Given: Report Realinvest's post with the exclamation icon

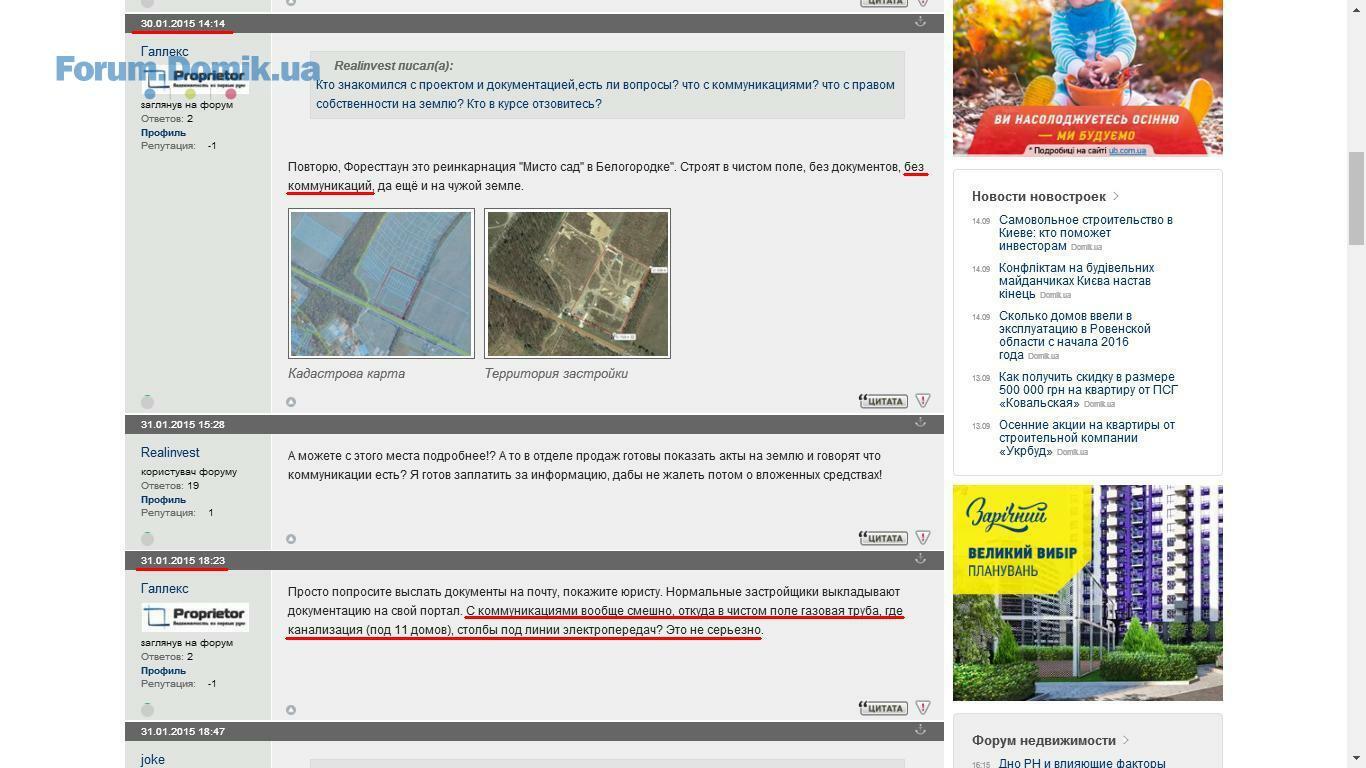Looking at the screenshot, I should pyautogui.click(x=923, y=537).
